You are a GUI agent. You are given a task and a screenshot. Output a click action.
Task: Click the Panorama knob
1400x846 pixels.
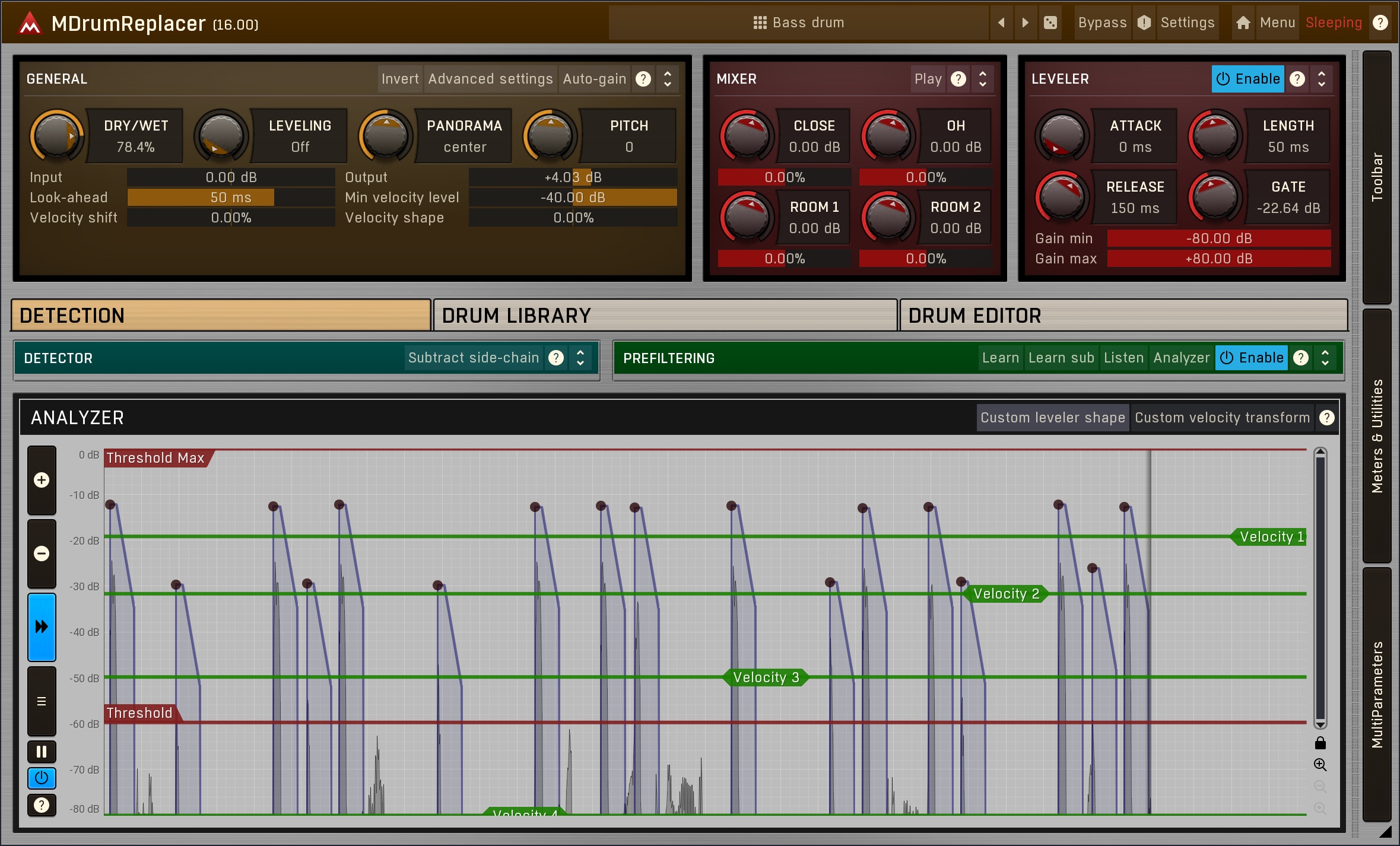click(385, 135)
